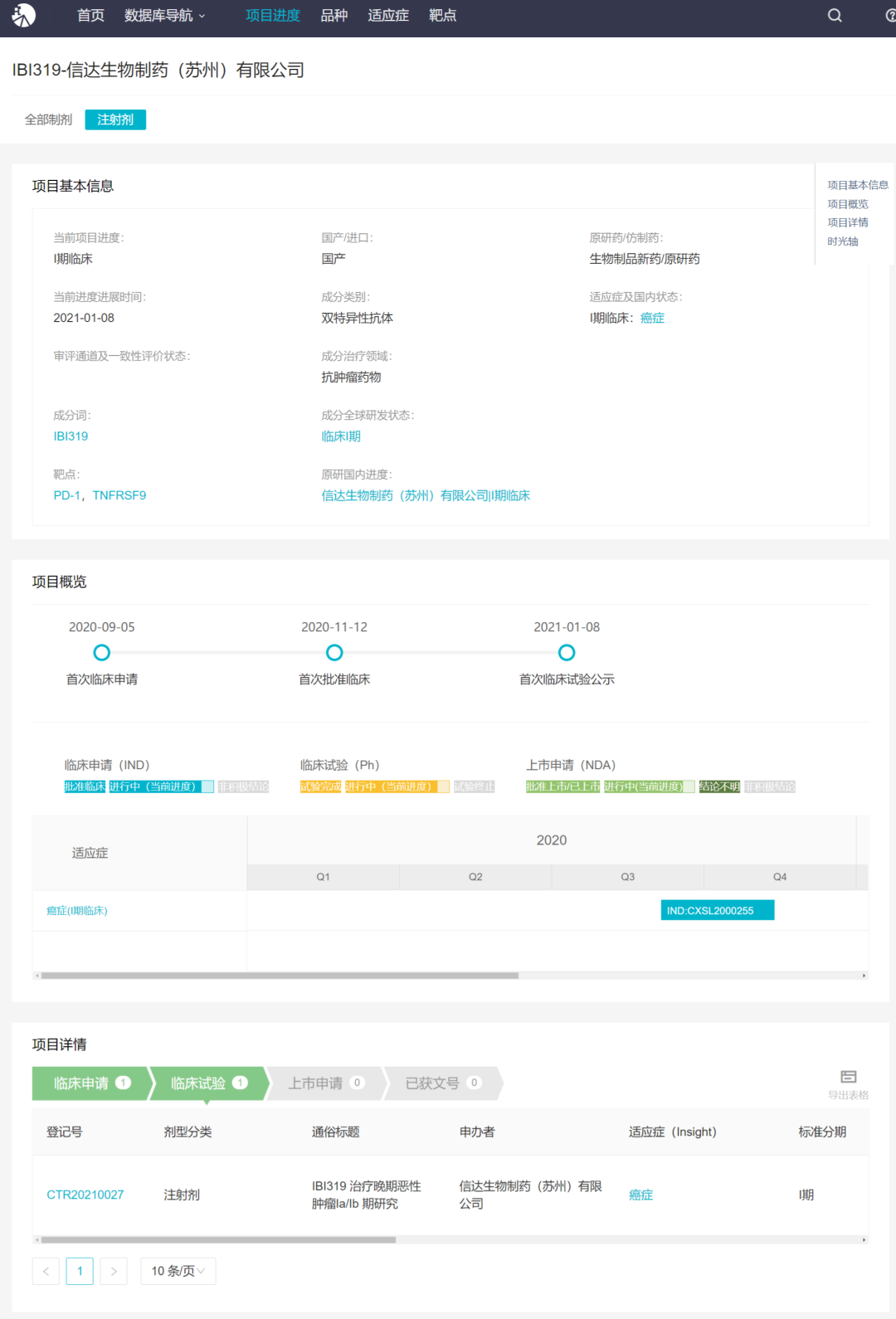The height and width of the screenshot is (1319, 896).
Task: Click the 试验终止 legend swatch
Action: click(475, 786)
